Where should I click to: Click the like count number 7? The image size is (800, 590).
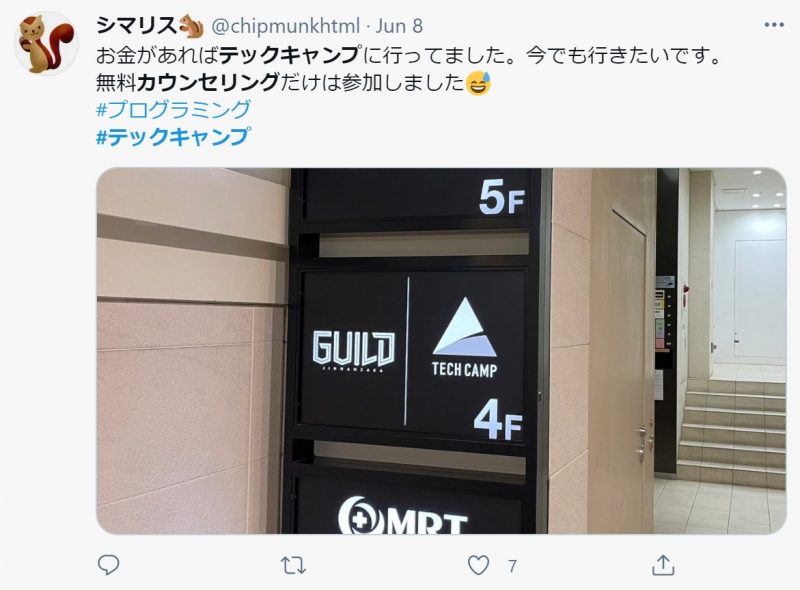pyautogui.click(x=512, y=566)
